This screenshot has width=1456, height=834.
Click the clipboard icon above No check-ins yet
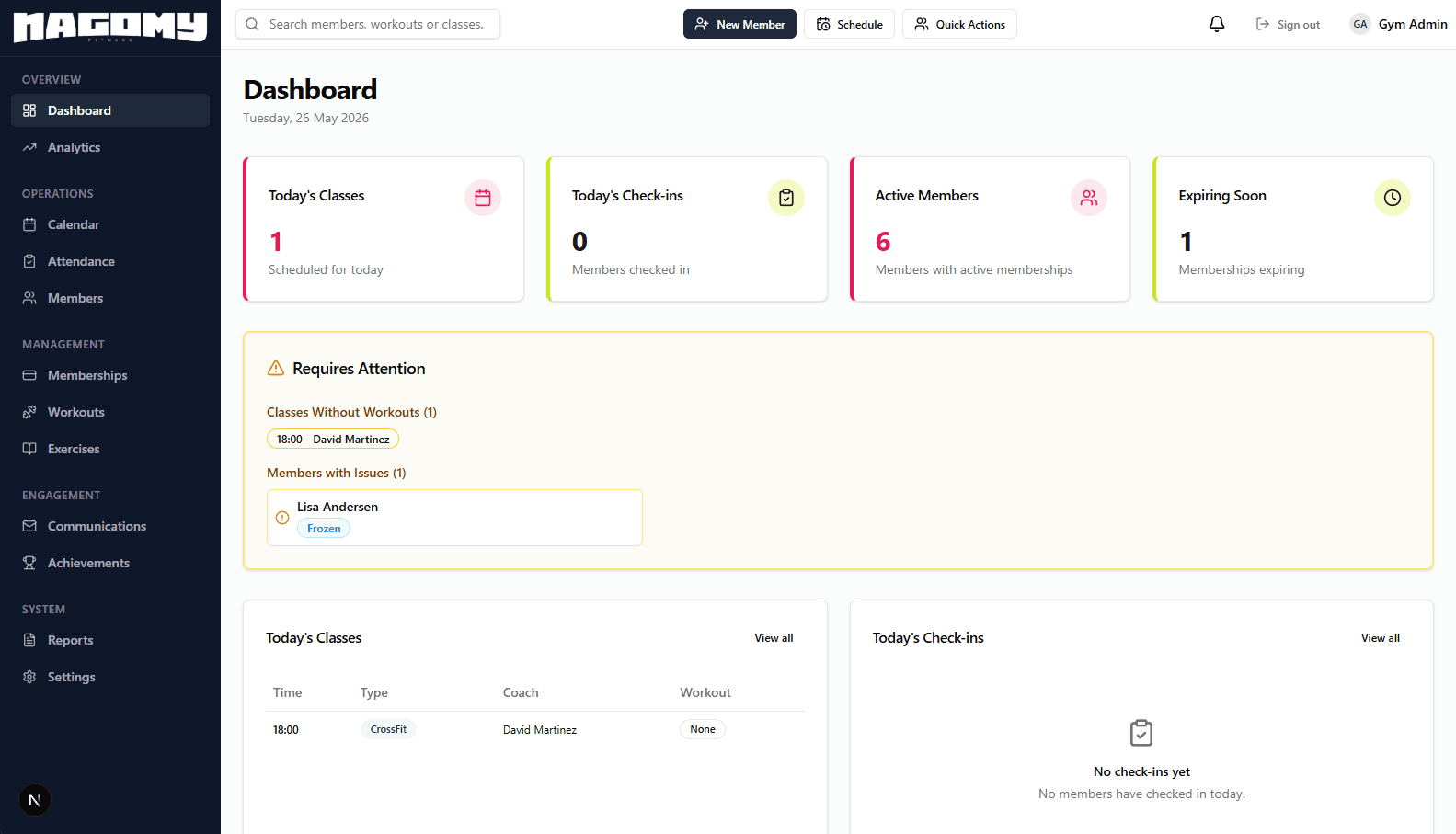click(1141, 733)
